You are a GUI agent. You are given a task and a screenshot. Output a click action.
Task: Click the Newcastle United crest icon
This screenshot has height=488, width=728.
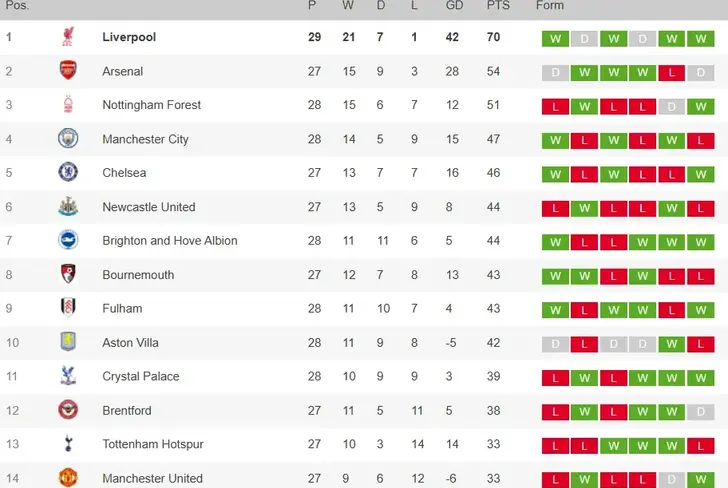click(68, 207)
